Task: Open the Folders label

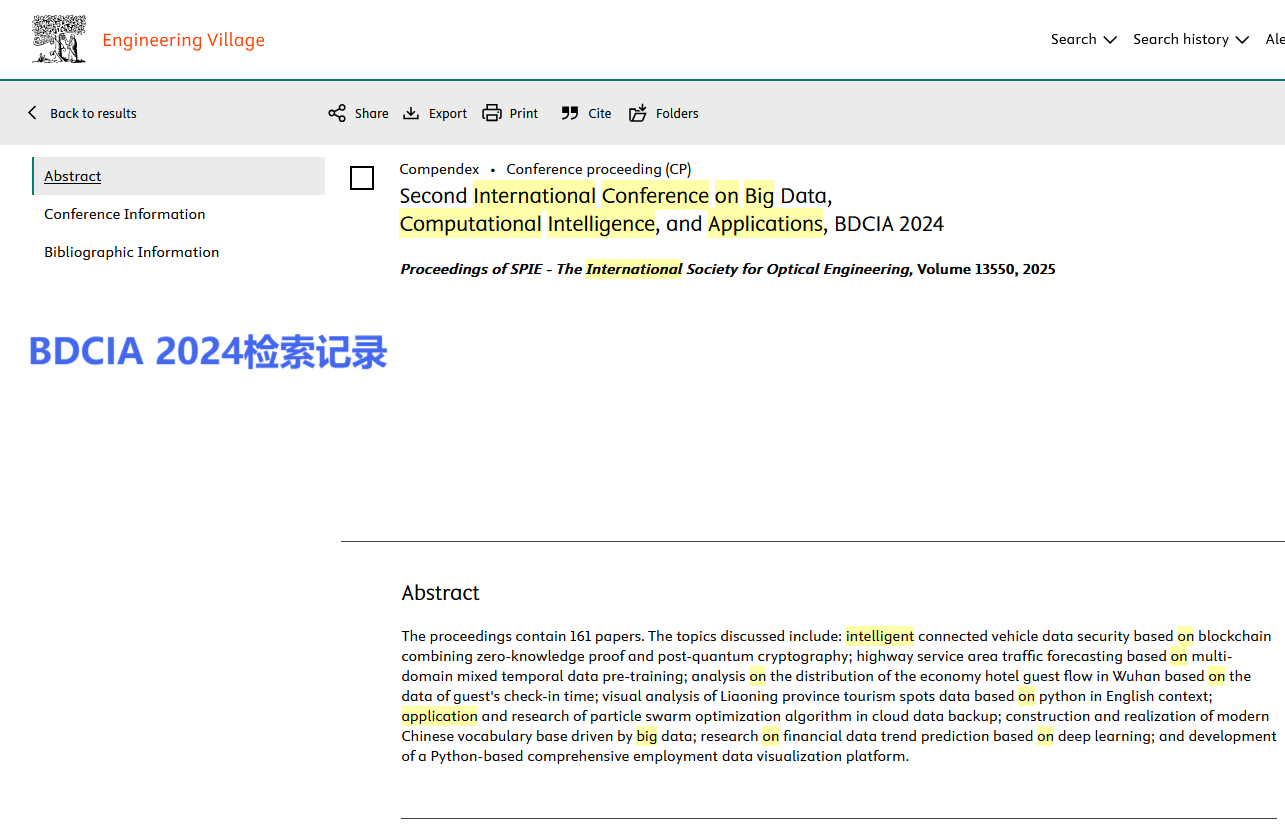Action: pos(677,113)
